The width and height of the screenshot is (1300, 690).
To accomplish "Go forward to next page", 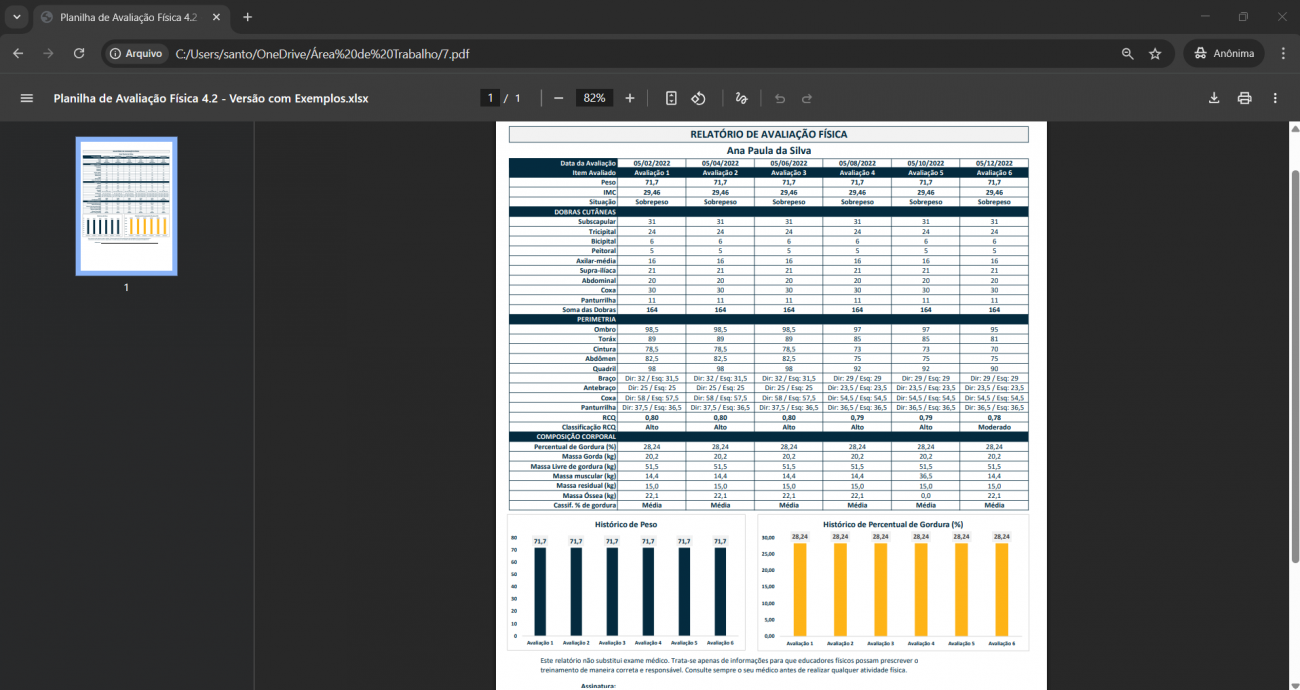I will [x=48, y=54].
